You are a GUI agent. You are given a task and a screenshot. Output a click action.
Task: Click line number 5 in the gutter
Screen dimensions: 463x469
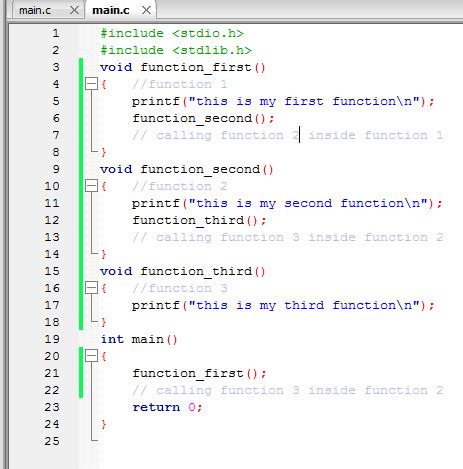click(x=56, y=101)
